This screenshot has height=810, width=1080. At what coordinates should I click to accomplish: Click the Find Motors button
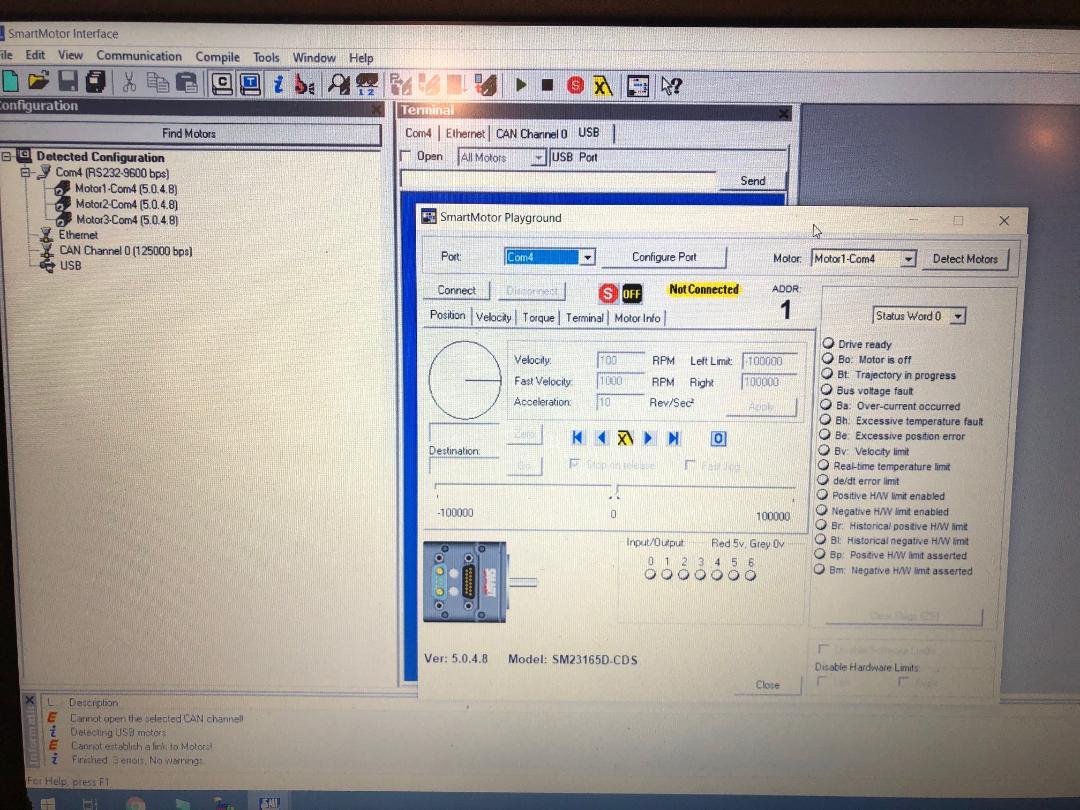point(189,133)
